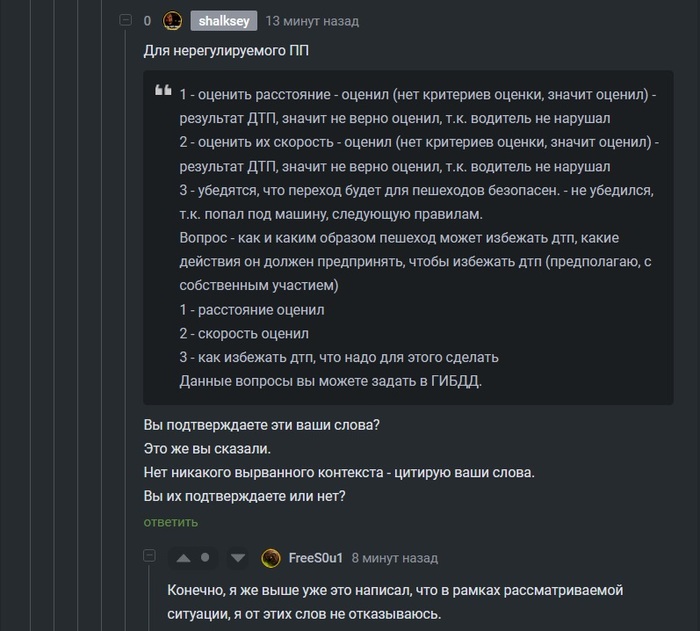Collapse FreeS0u1's reply thread
Screen dimensions: 700x631
[149, 557]
